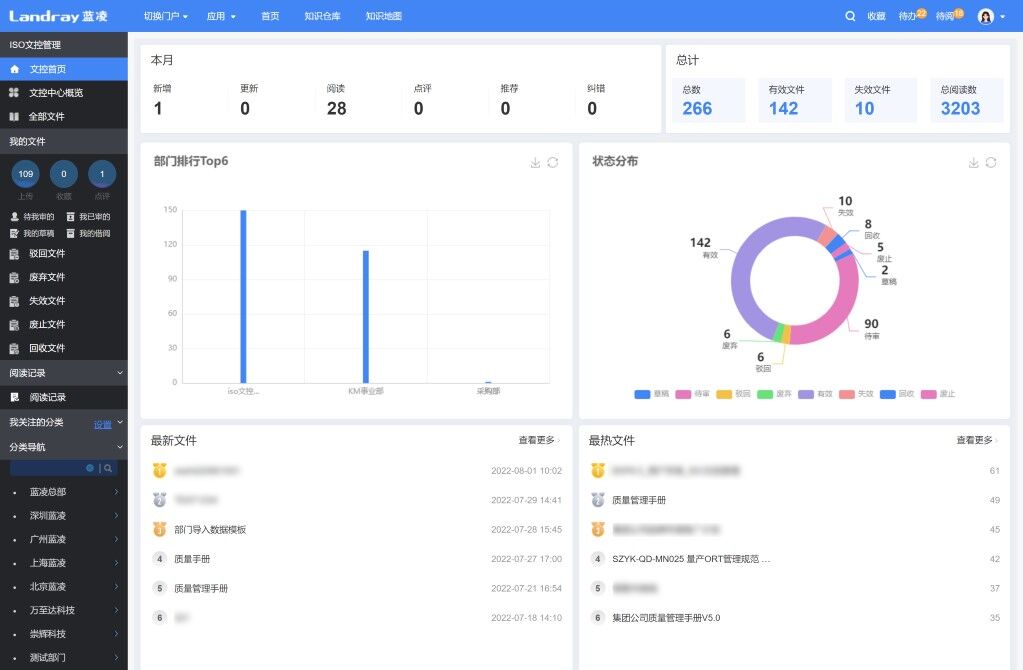This screenshot has height=670, width=1023.
Task: Refresh the 状态分布 donut chart
Action: (991, 162)
